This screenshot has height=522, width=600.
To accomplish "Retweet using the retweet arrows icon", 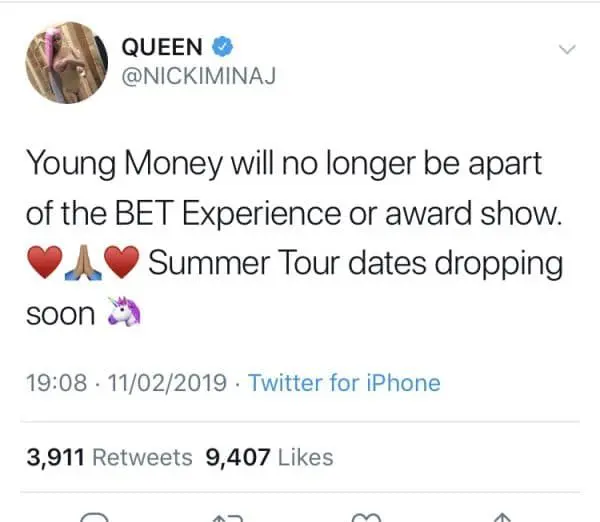I will coord(228,517).
